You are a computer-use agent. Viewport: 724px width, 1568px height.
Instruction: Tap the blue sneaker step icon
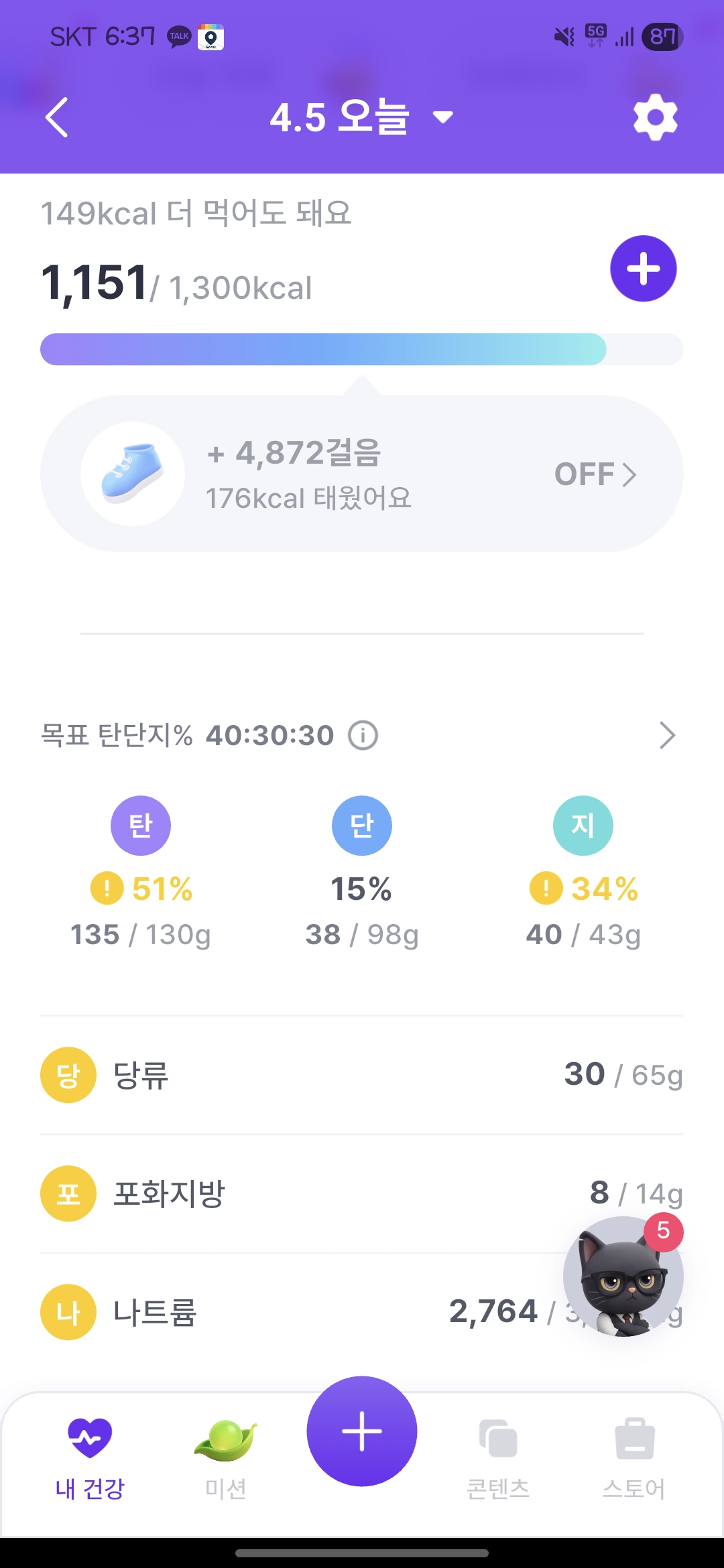click(133, 474)
